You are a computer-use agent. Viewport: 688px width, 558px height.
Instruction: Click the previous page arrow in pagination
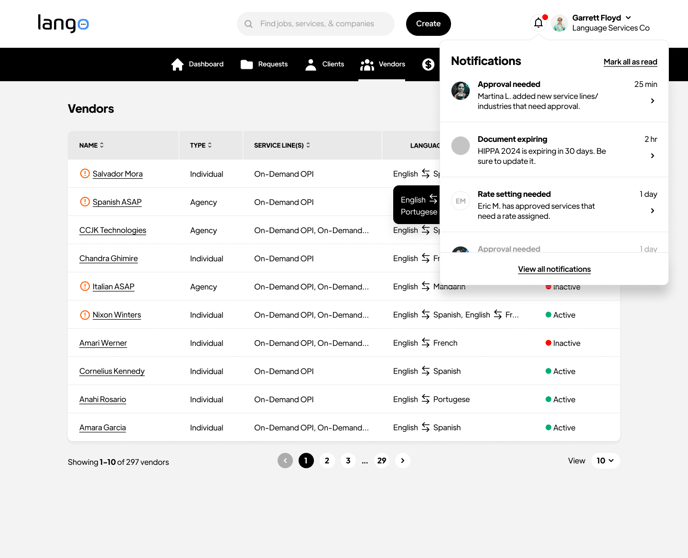coord(285,461)
